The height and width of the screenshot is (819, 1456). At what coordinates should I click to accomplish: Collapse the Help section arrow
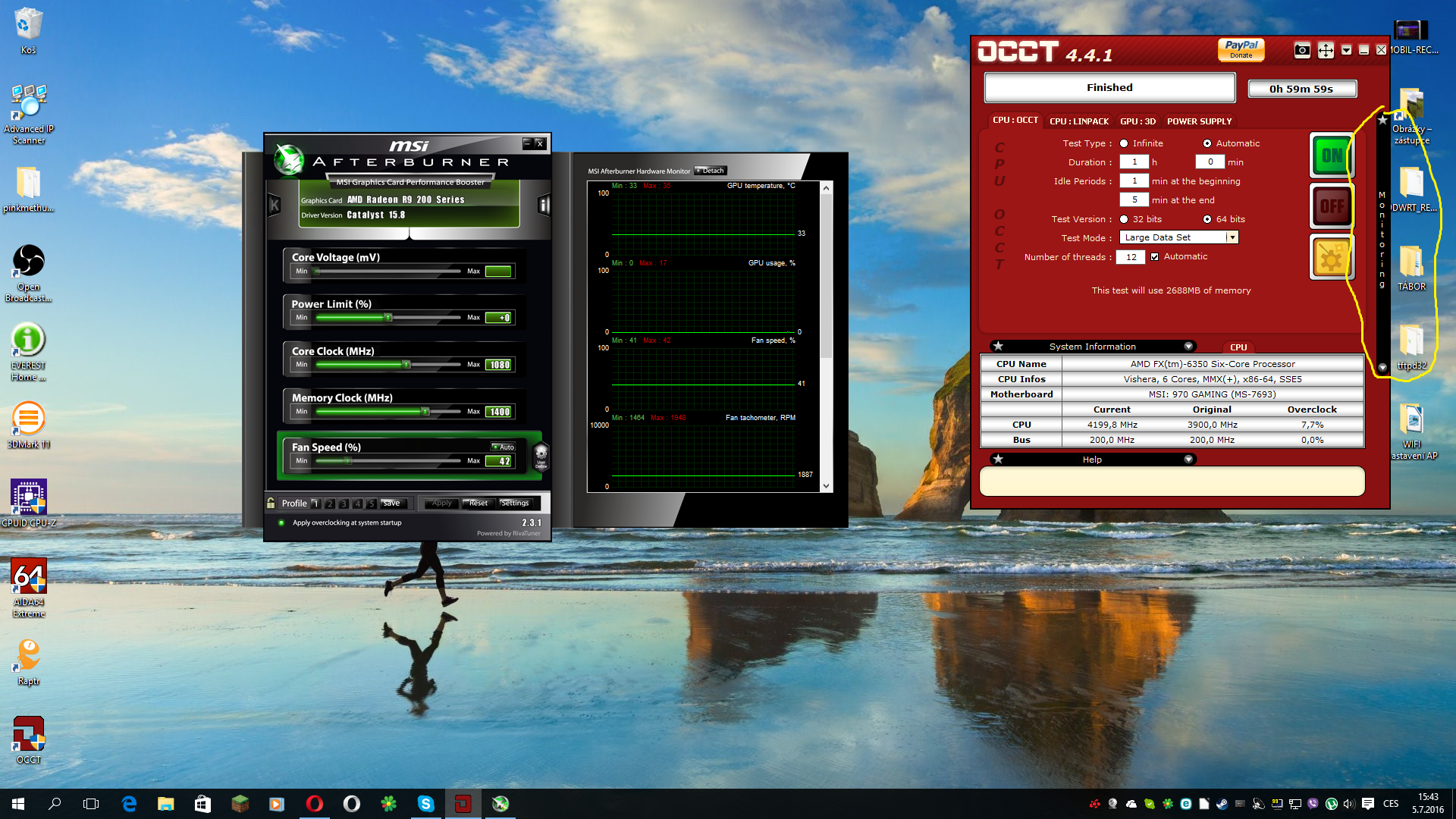[x=1188, y=460]
